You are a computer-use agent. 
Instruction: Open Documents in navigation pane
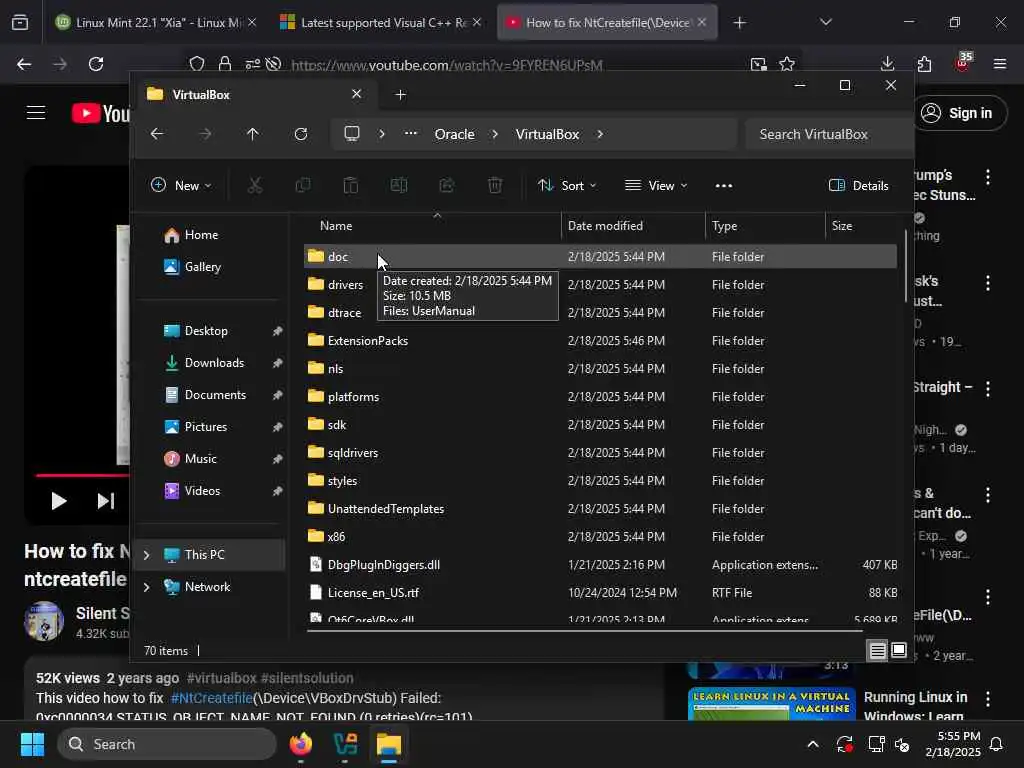click(215, 395)
